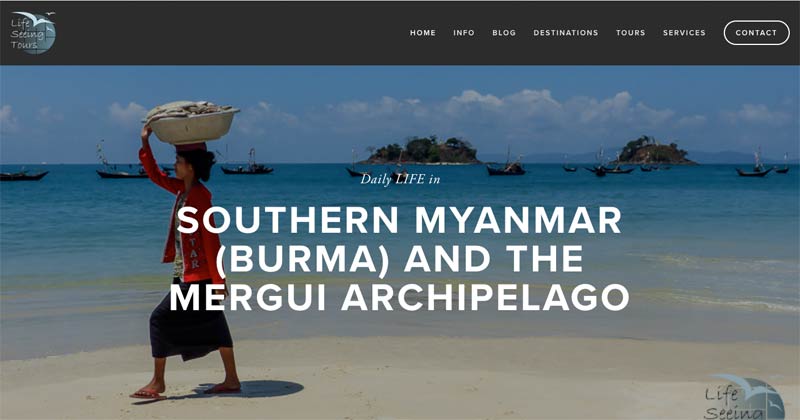Select the 'Daily LIFE in' subtitle
Image resolution: width=800 pixels, height=420 pixels.
tap(400, 179)
